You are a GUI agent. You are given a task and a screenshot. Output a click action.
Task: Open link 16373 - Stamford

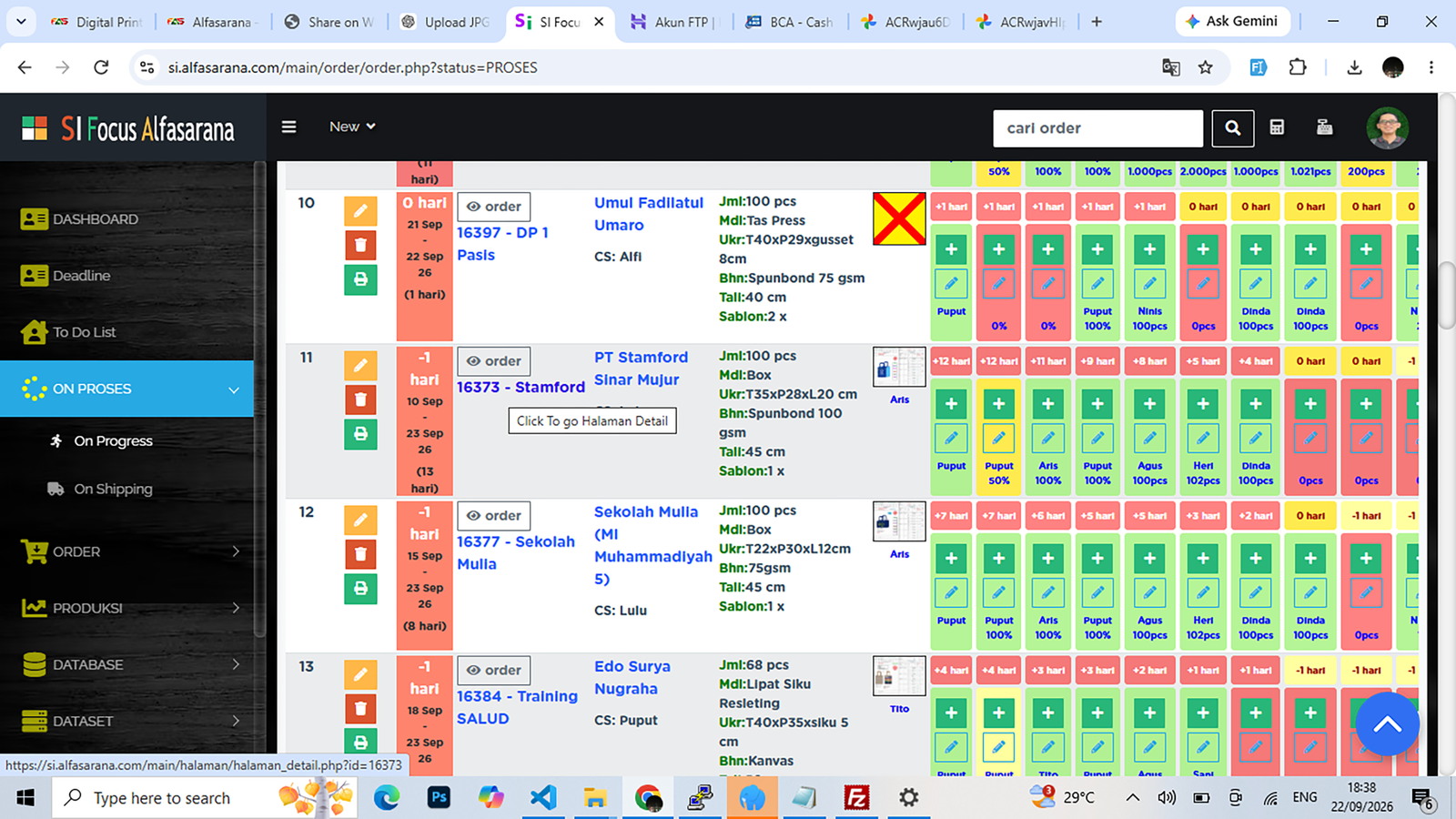pyautogui.click(x=521, y=387)
